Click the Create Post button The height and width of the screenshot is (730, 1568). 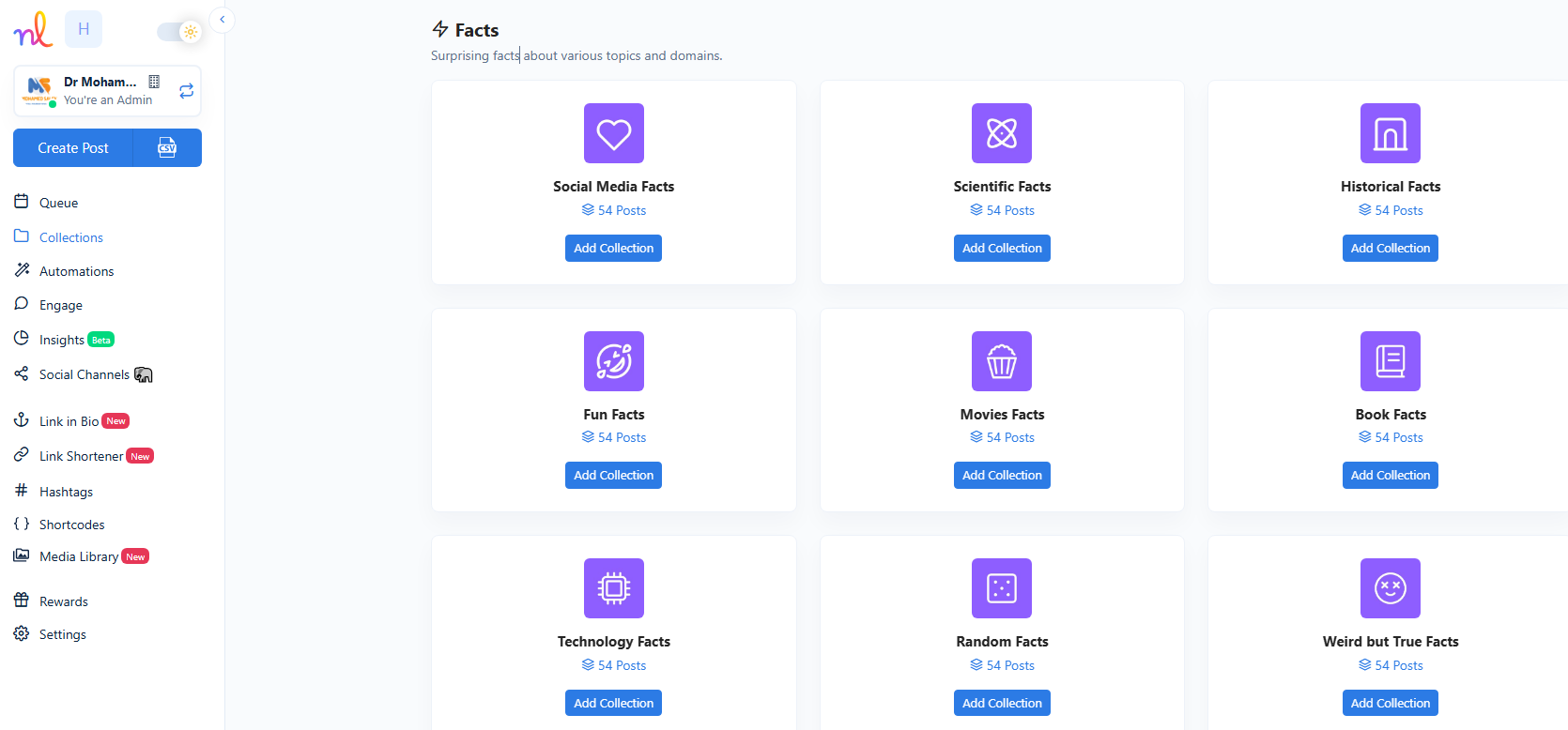pyautogui.click(x=73, y=148)
